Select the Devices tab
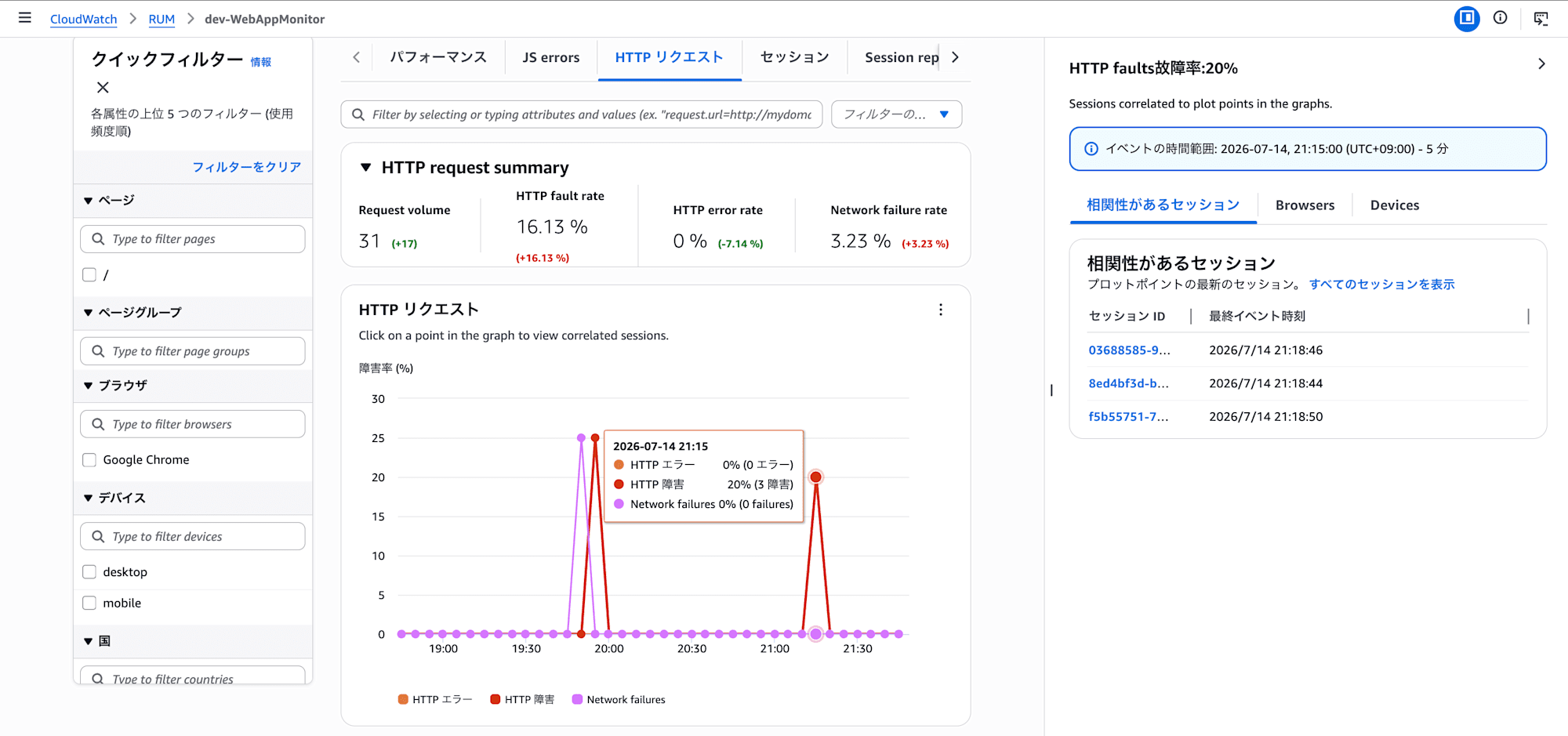Image resolution: width=1568 pixels, height=736 pixels. tap(1394, 205)
